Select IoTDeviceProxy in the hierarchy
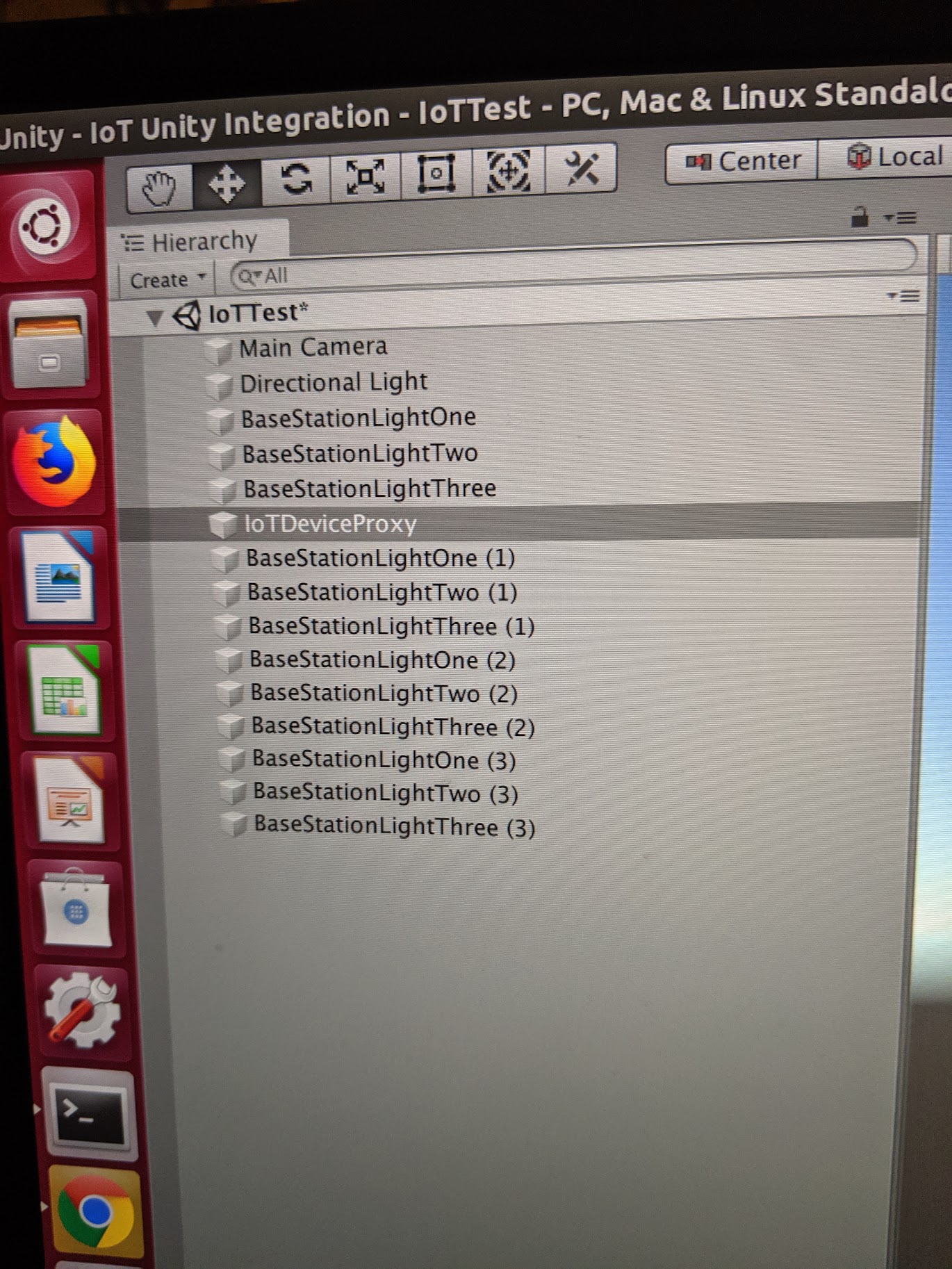952x1269 pixels. tap(330, 524)
